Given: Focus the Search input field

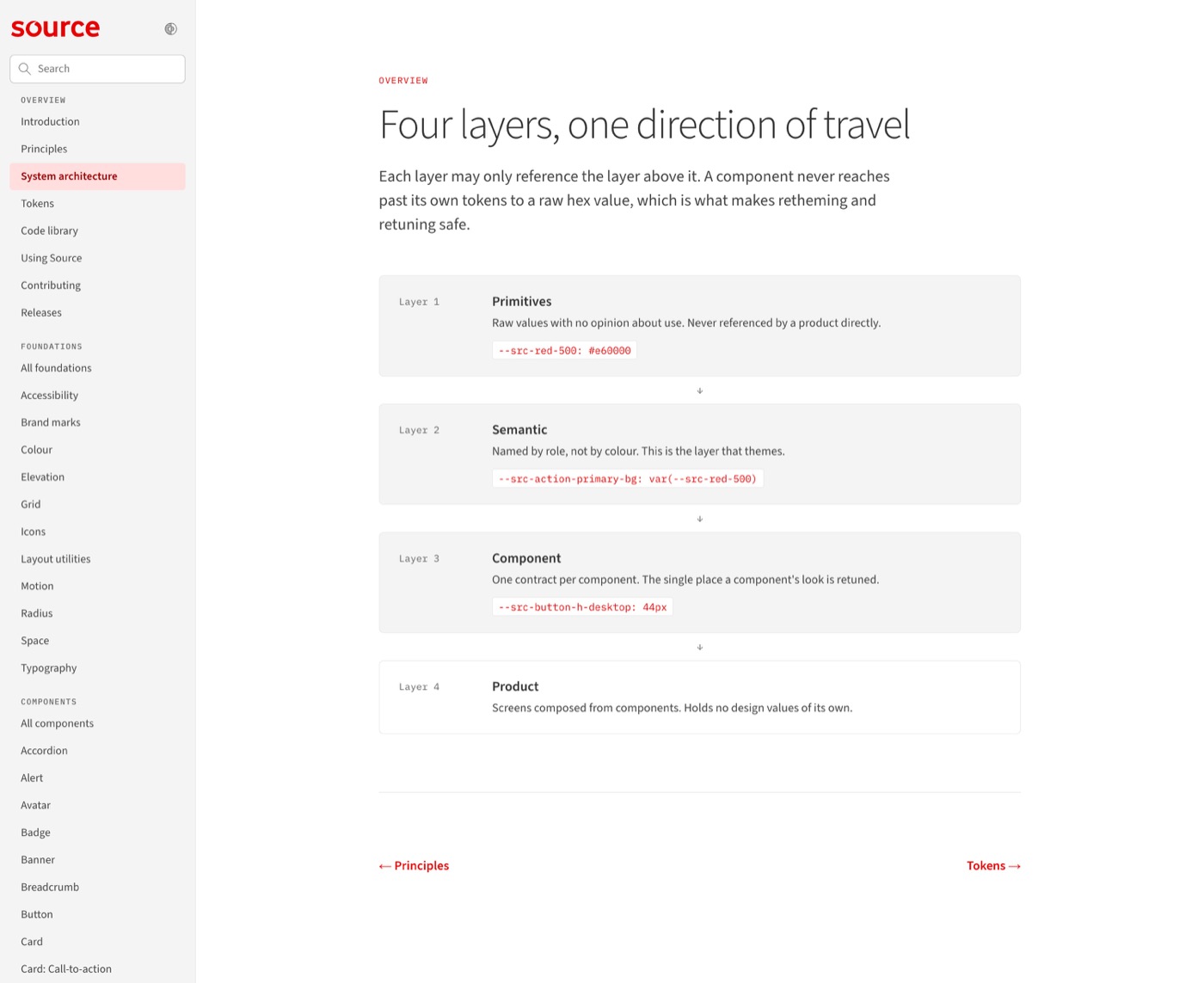Looking at the screenshot, I should (97, 69).
